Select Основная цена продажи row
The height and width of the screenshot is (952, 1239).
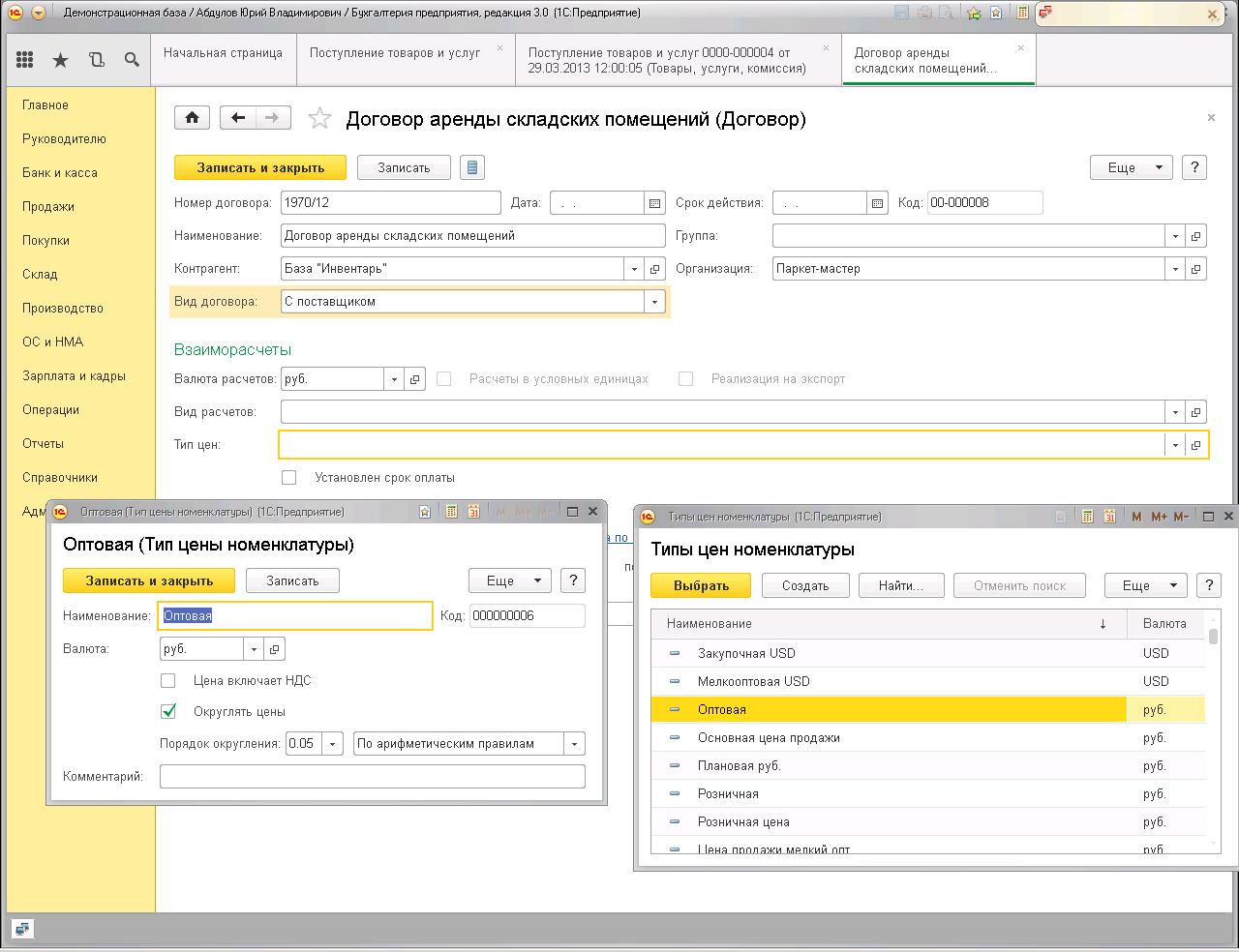927,738
